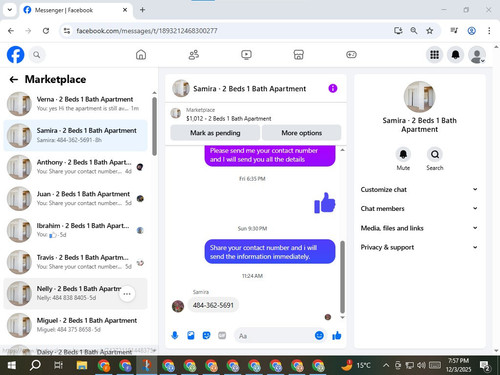Open a new browser tab
Screen dimensions: 500x375
(x=142, y=10)
